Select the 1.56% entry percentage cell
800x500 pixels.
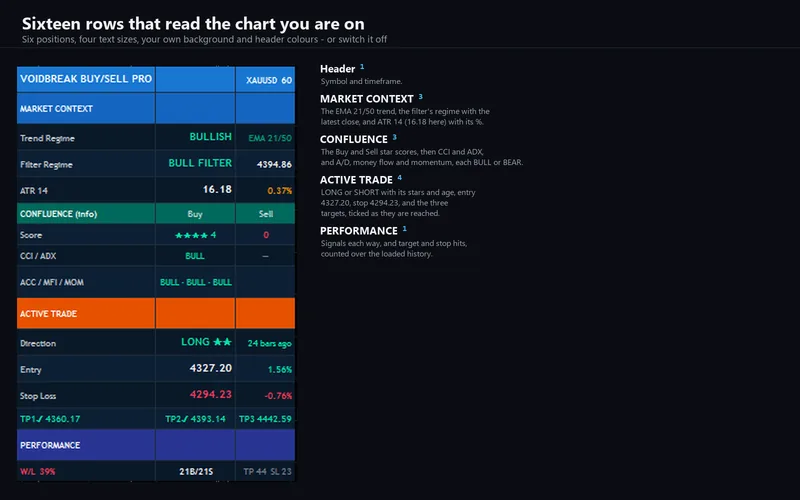point(265,369)
